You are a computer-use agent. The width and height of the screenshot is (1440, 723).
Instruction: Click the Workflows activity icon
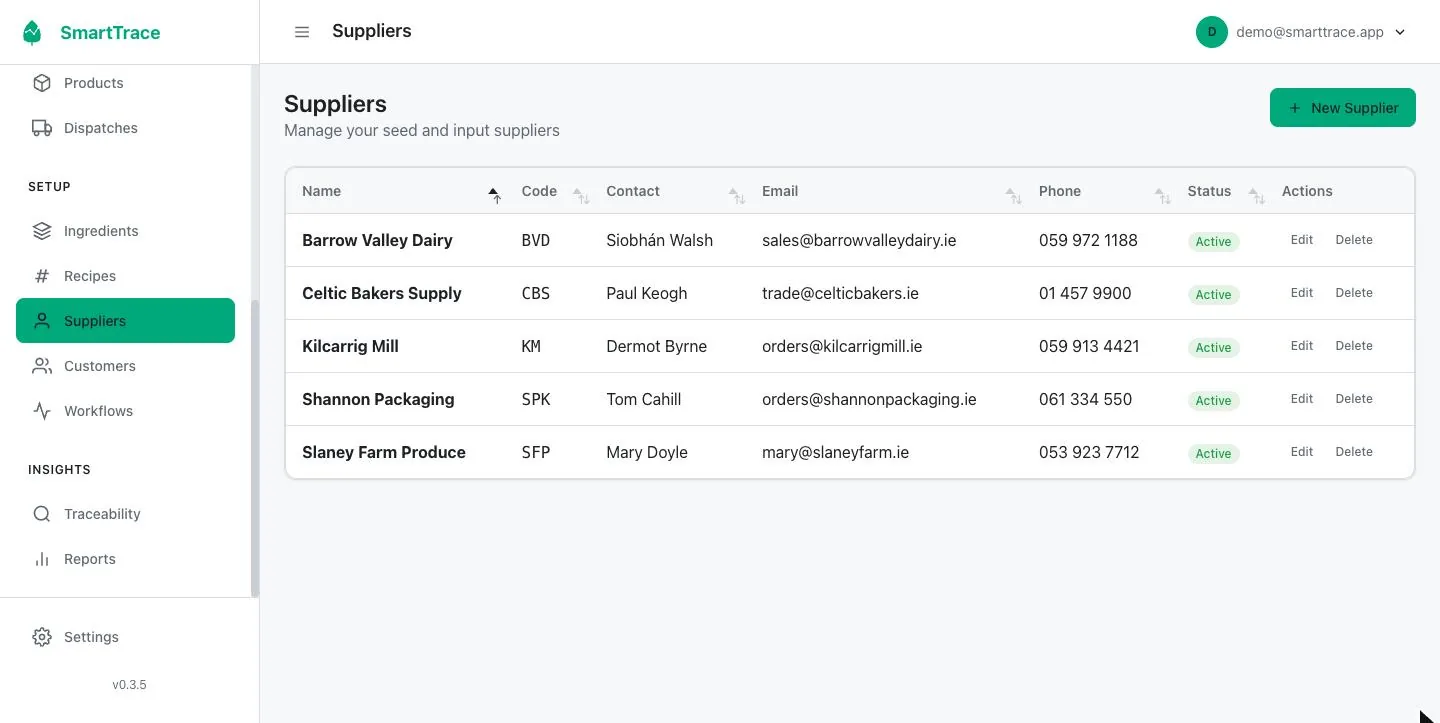42,411
